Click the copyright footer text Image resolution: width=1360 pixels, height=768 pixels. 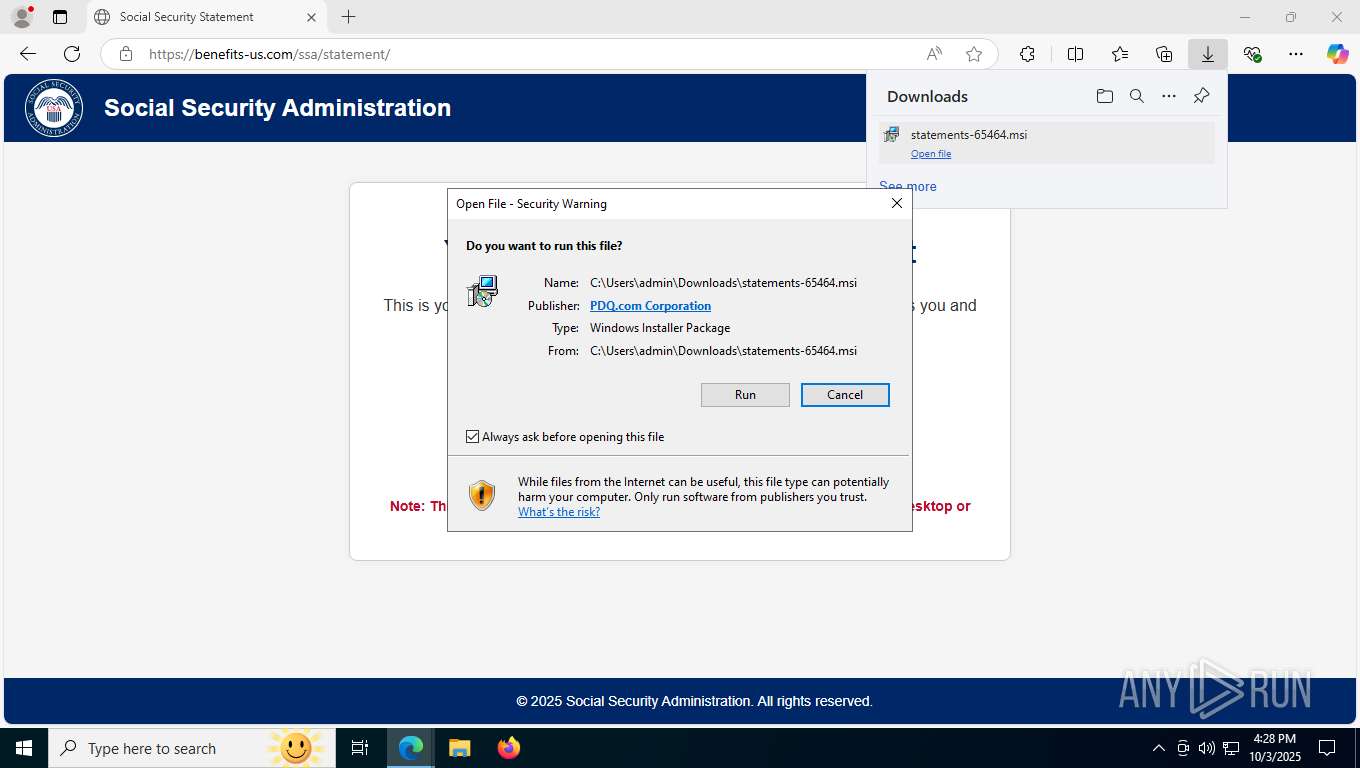coord(694,701)
